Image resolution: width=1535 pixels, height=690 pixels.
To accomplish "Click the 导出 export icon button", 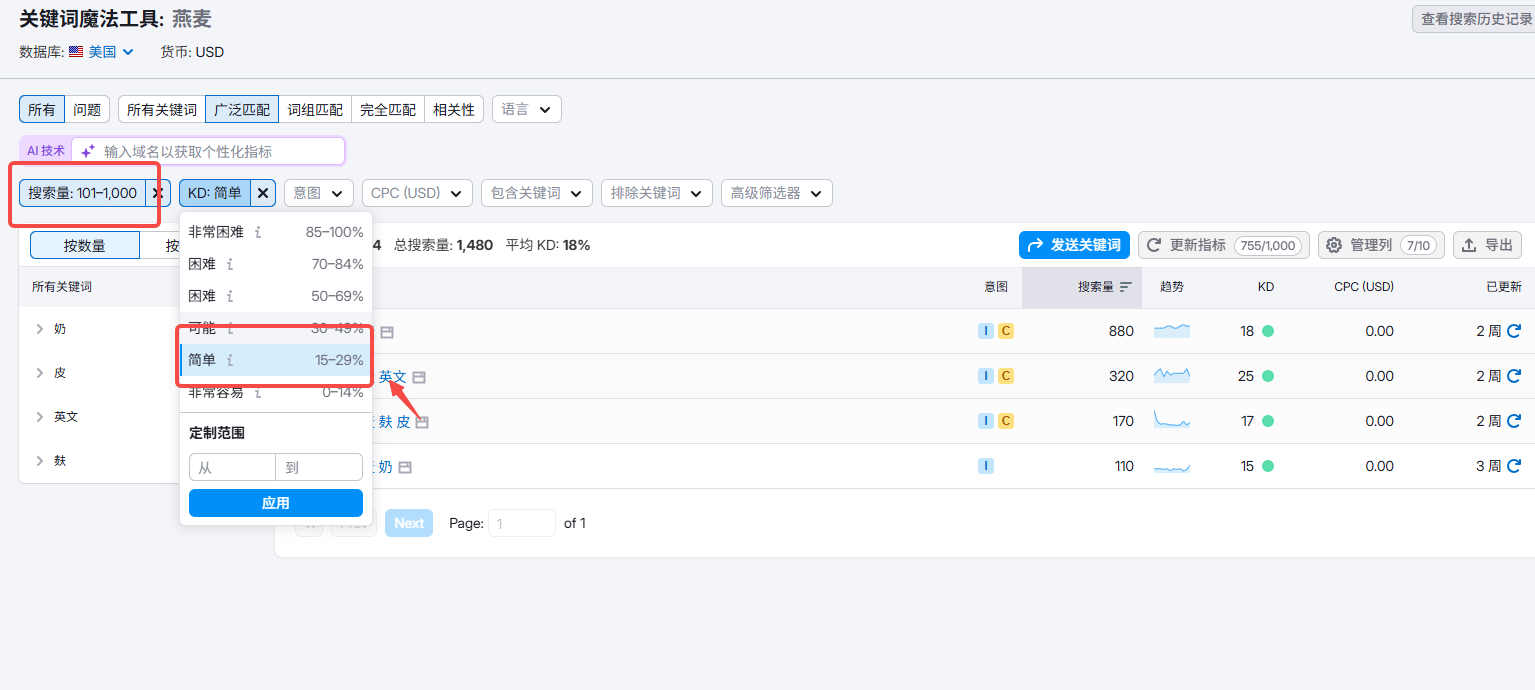I will pyautogui.click(x=1487, y=244).
